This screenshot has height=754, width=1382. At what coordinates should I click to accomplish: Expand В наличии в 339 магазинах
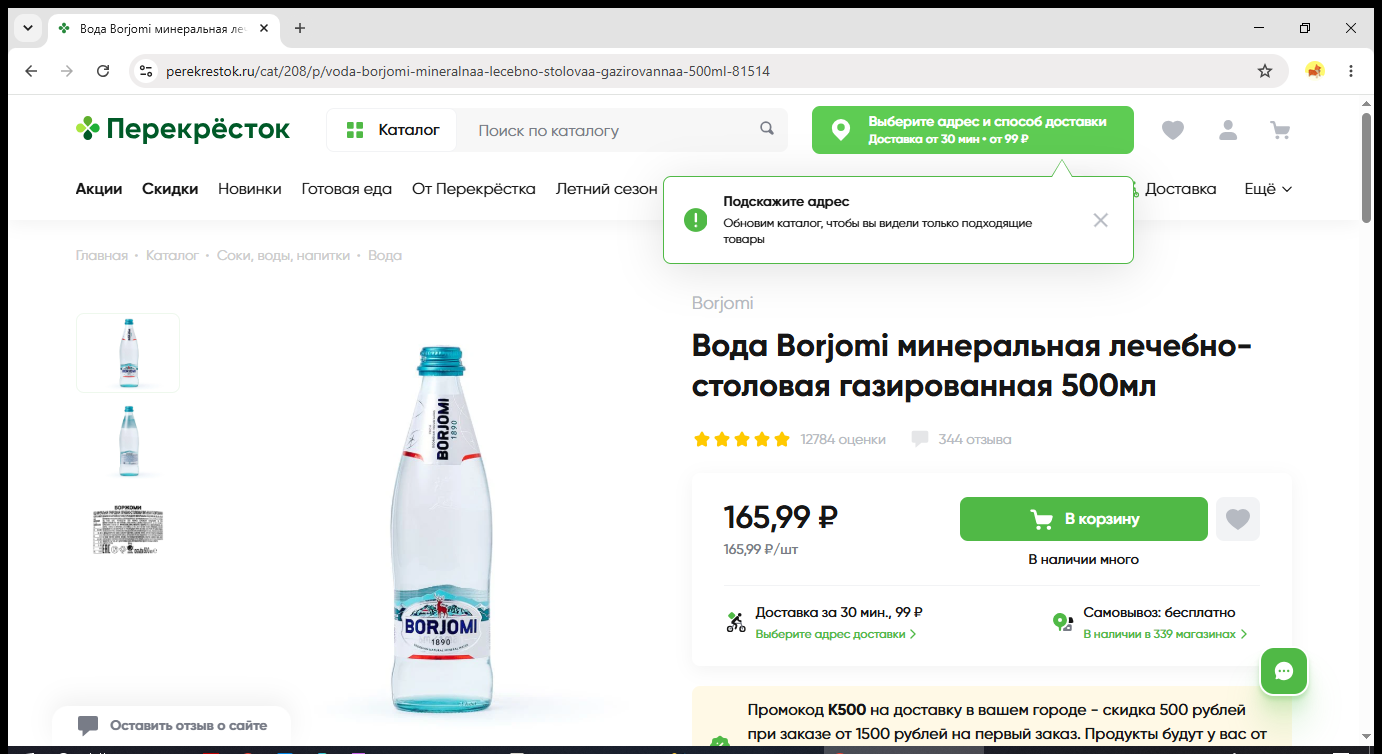(1165, 634)
